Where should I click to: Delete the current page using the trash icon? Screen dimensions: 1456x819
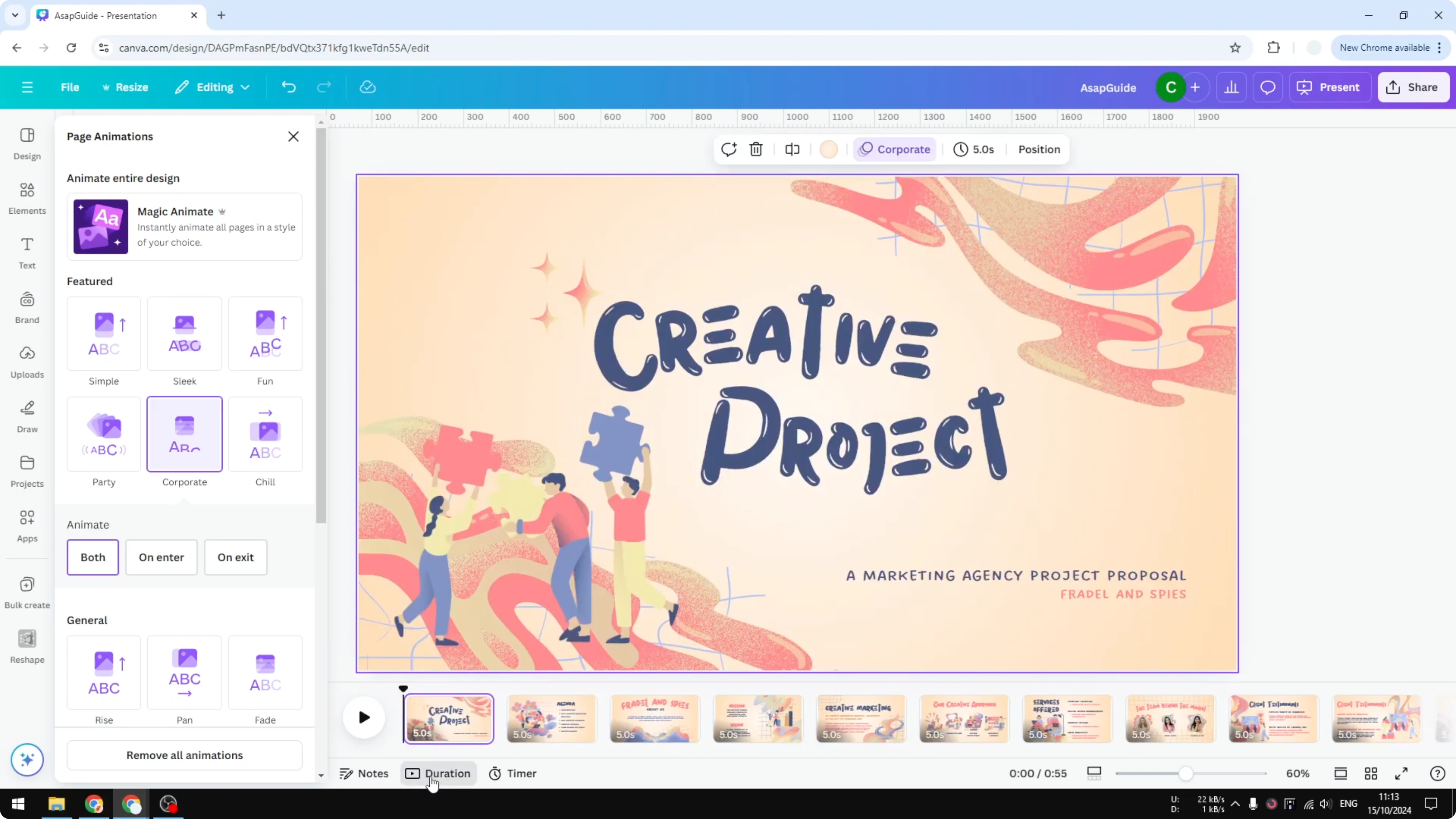(x=756, y=149)
